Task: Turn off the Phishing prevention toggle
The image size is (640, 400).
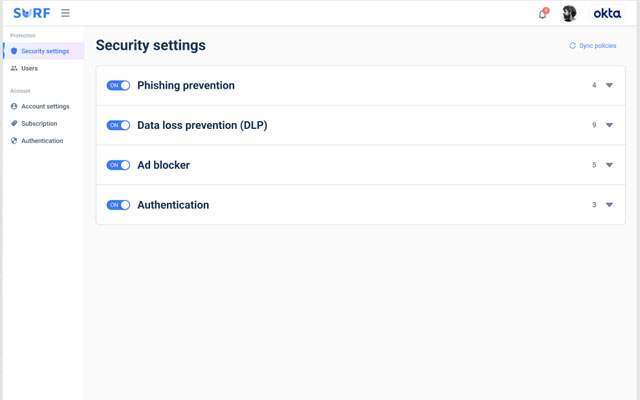Action: coord(118,85)
